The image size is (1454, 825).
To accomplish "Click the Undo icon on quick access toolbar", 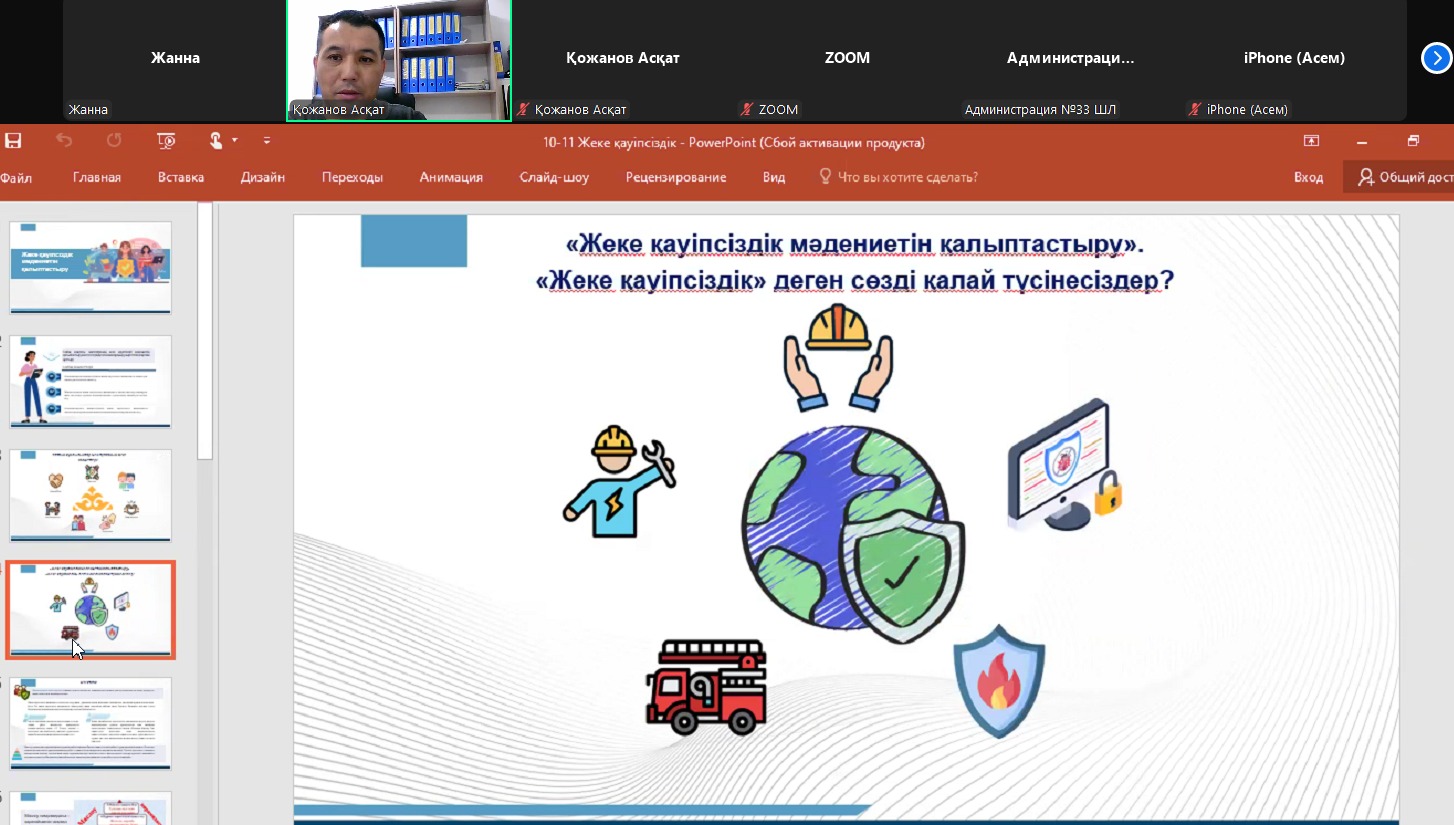I will [x=64, y=141].
